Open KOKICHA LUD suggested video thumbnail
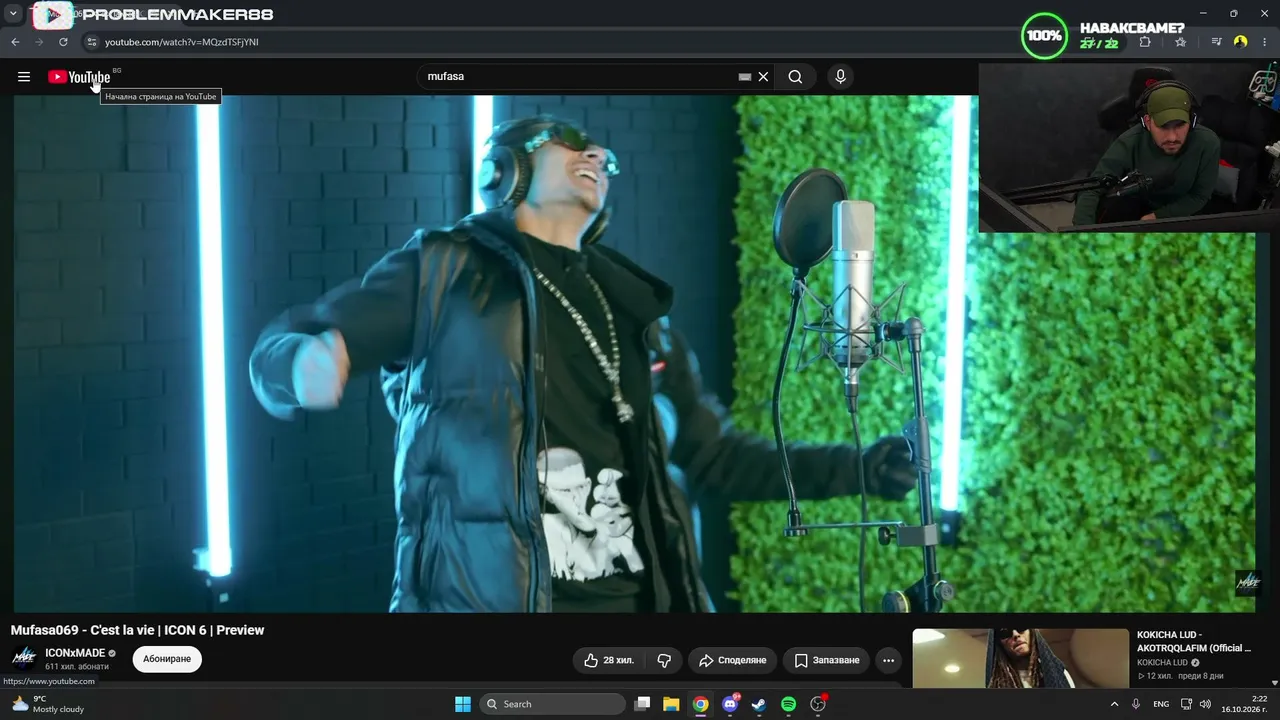This screenshot has height=720, width=1280. [1020, 658]
